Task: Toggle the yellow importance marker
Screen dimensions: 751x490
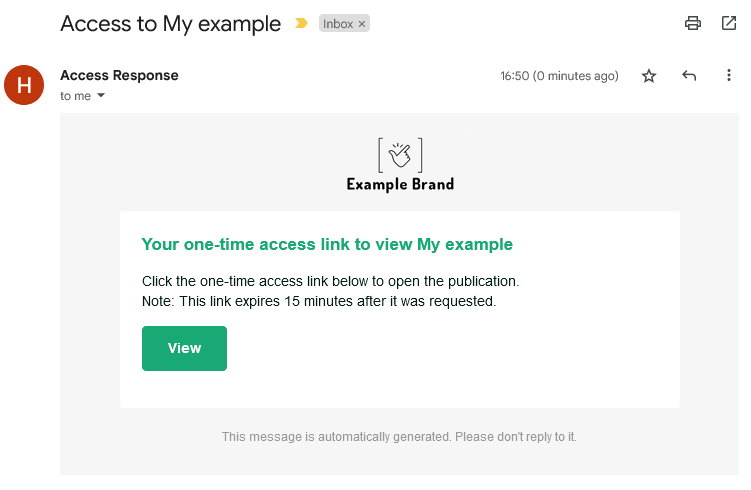Action: point(301,24)
